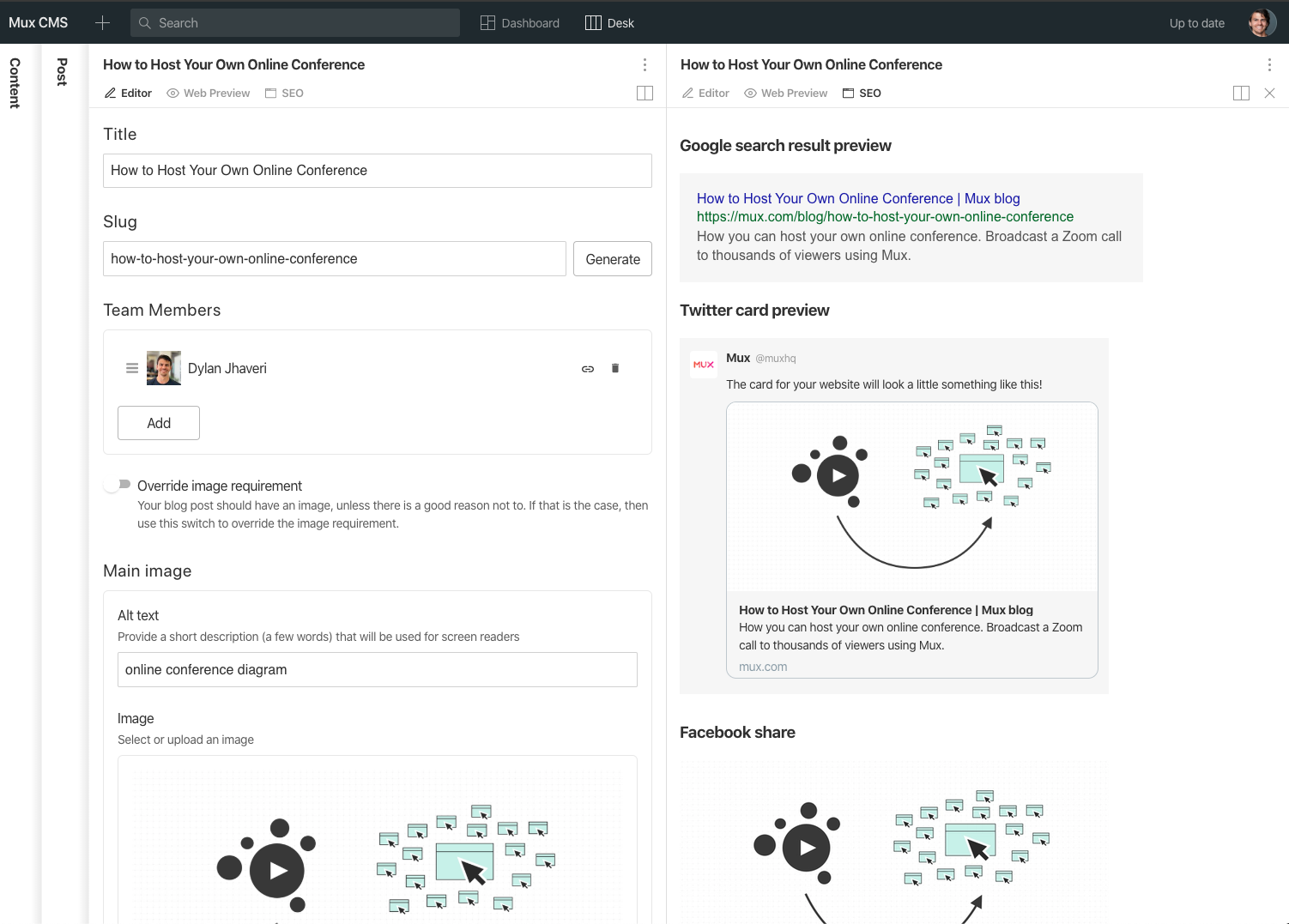Edit the alt text input field
1289x924 pixels.
click(x=377, y=669)
